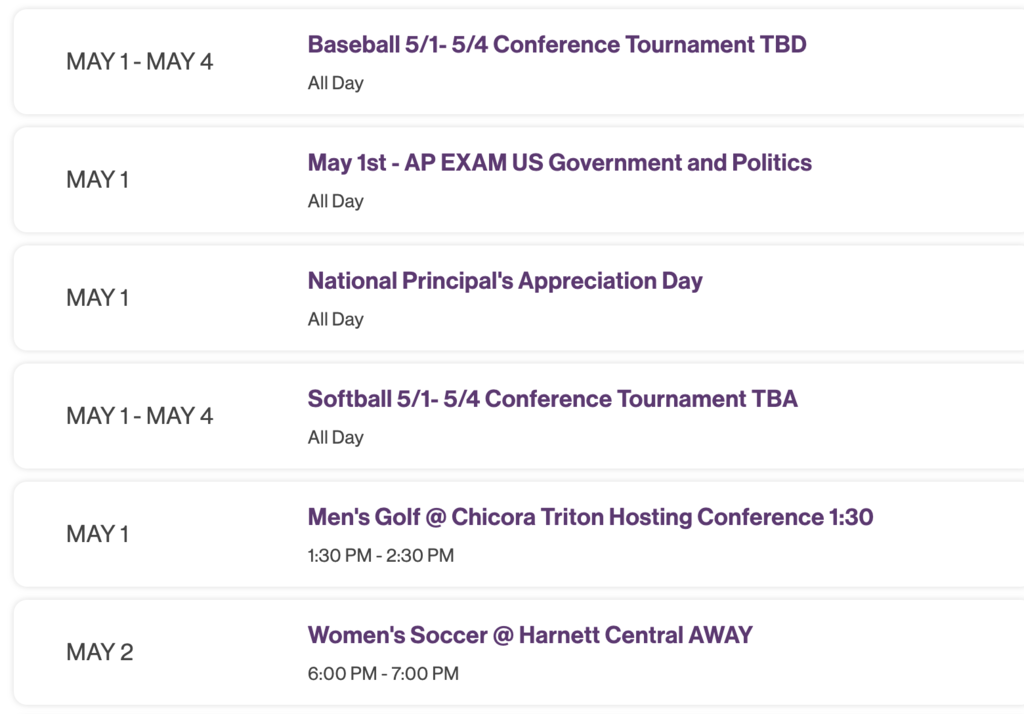Image resolution: width=1024 pixels, height=714 pixels.
Task: Open the Softball Conference Tournament event
Action: (x=553, y=398)
